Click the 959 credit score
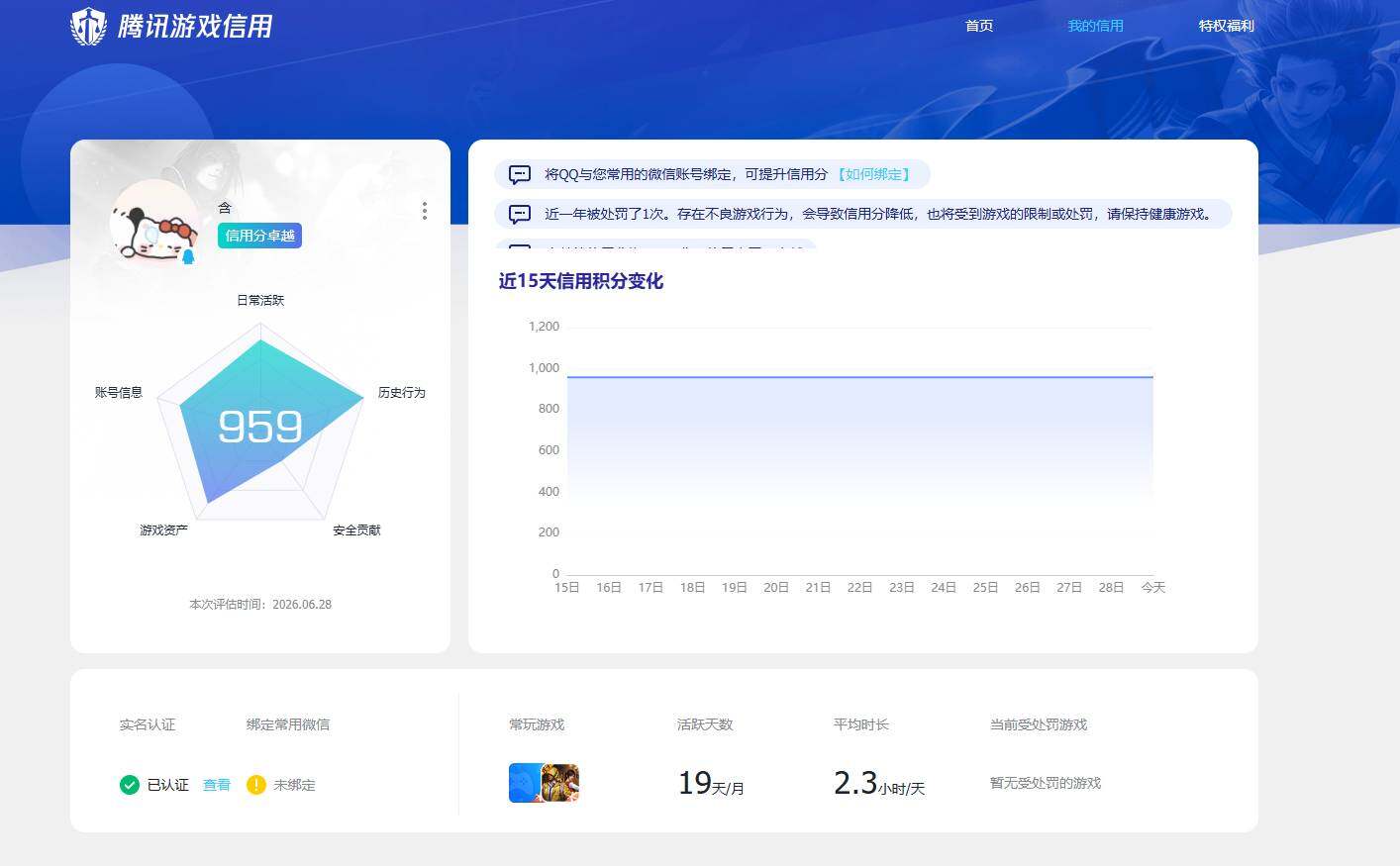 (260, 427)
